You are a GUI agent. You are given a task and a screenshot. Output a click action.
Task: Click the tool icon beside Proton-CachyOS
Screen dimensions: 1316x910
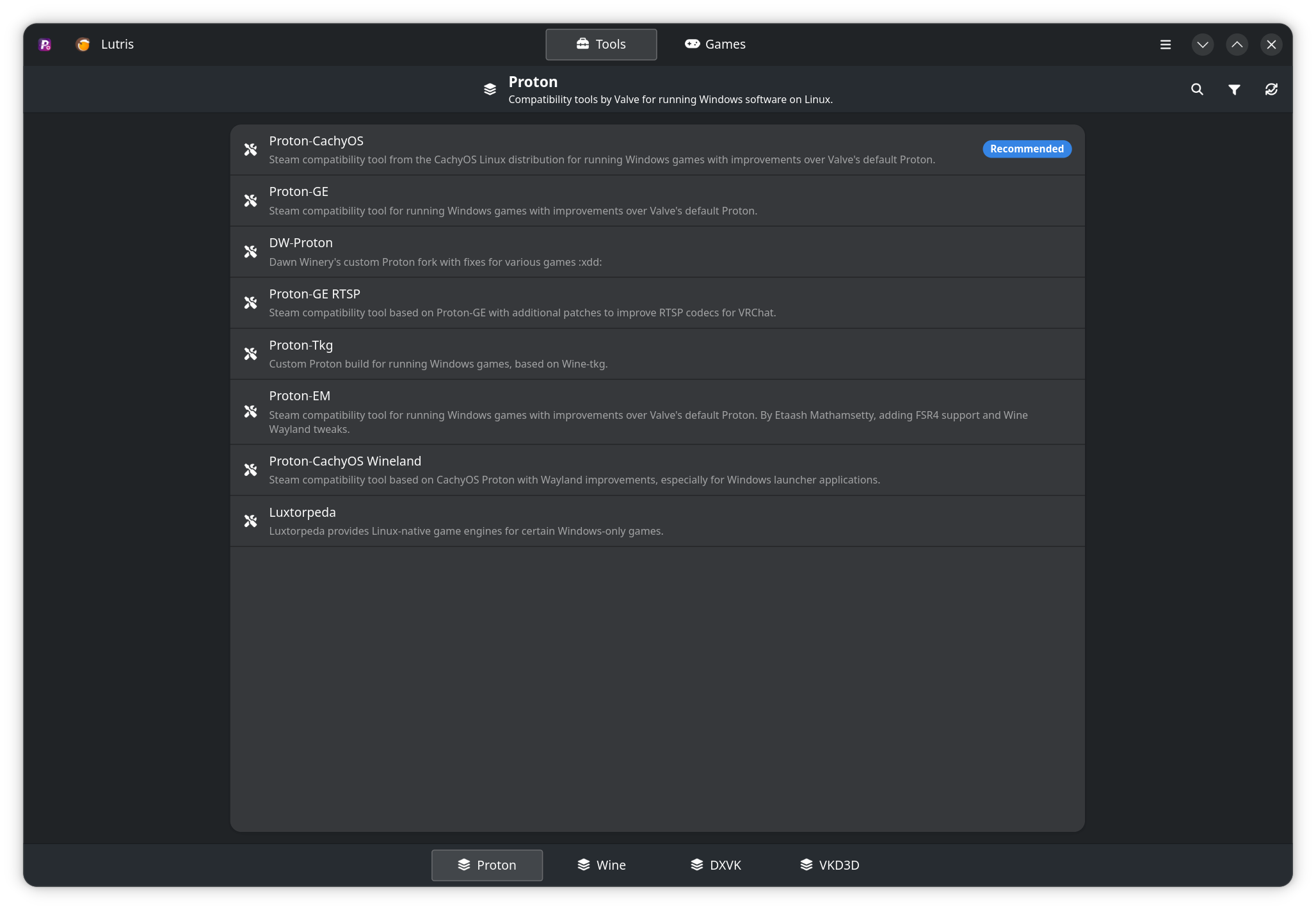(x=250, y=149)
